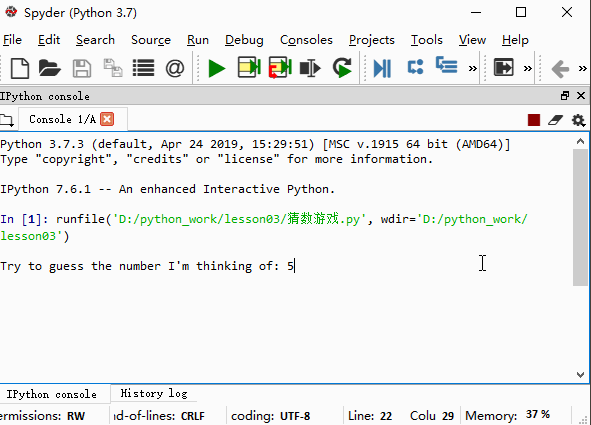Save the current file
The image size is (591, 425).
(81, 68)
